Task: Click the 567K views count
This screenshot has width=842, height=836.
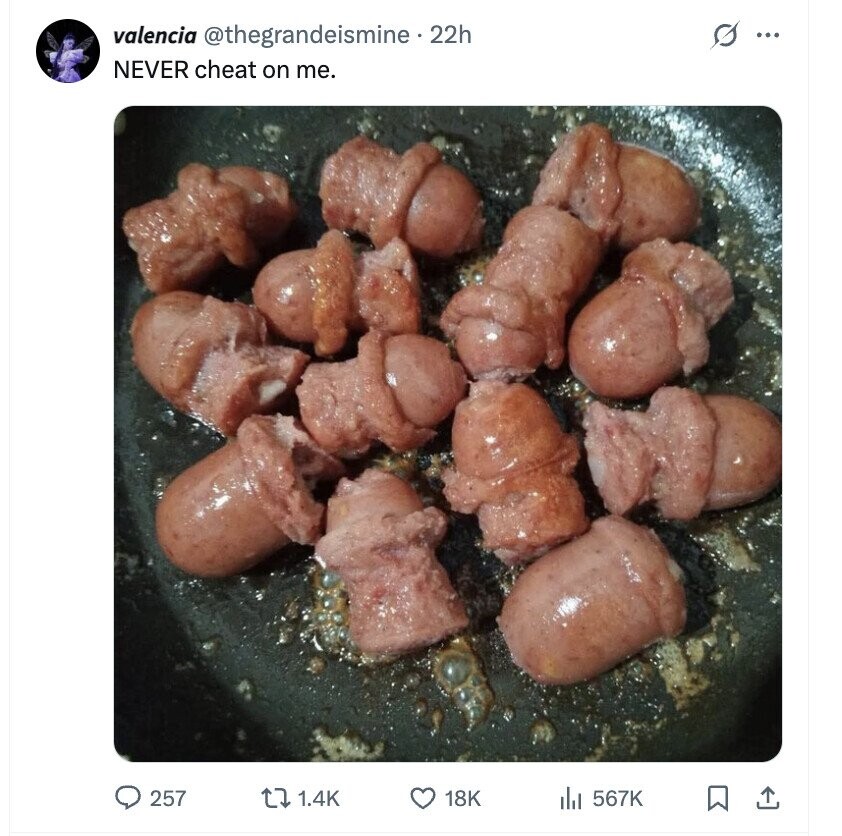Action: click(618, 798)
